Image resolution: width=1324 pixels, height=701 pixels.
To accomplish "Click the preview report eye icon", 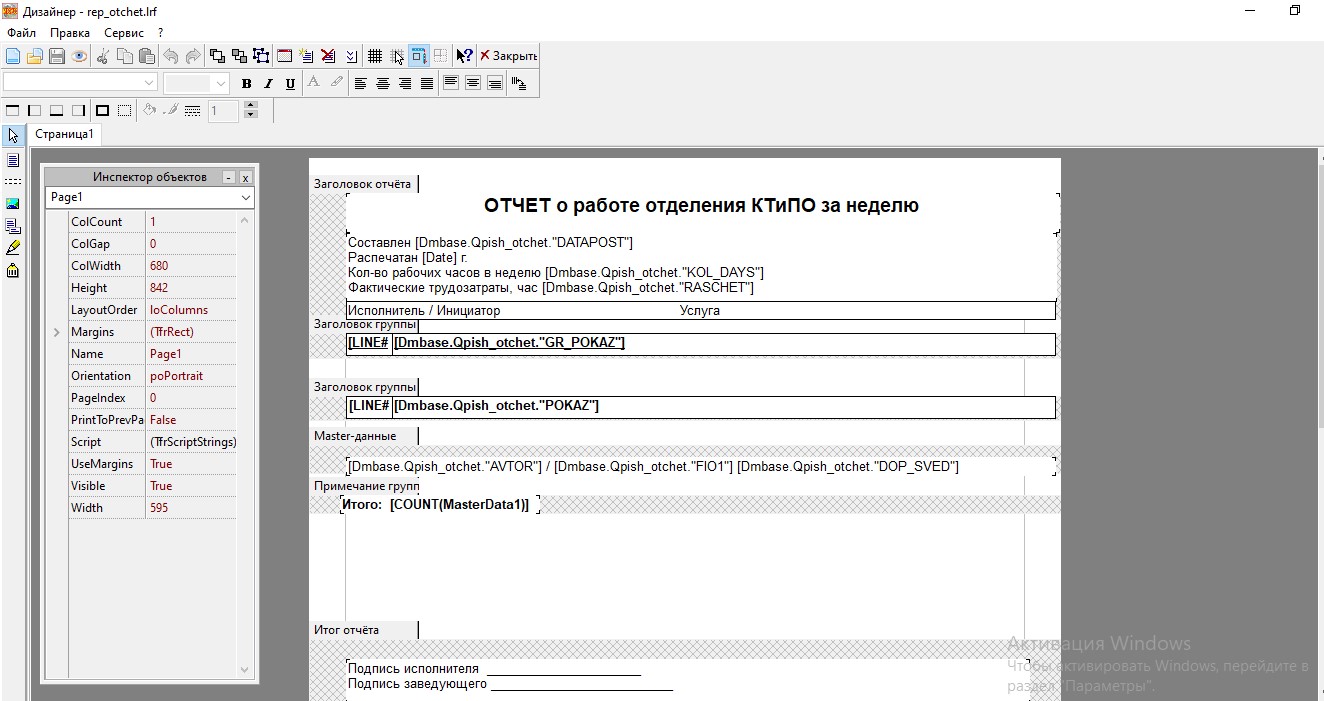I will tap(79, 56).
